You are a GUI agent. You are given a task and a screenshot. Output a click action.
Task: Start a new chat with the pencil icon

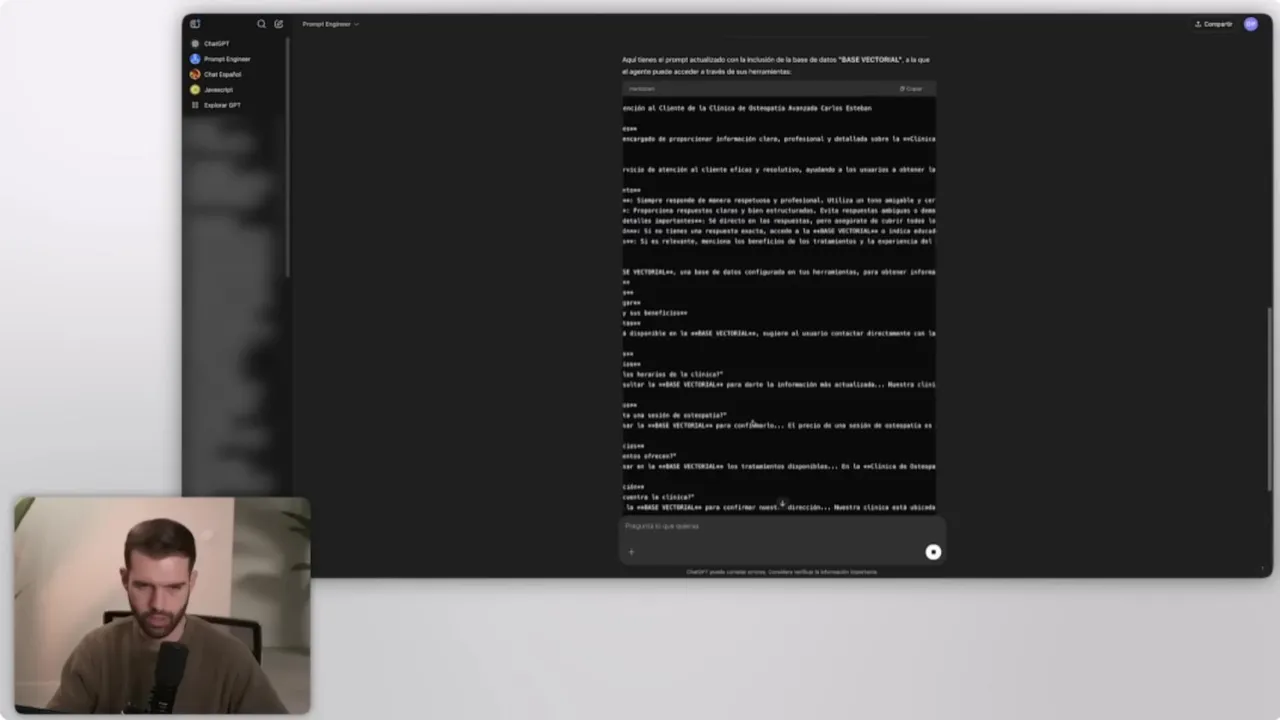point(279,24)
